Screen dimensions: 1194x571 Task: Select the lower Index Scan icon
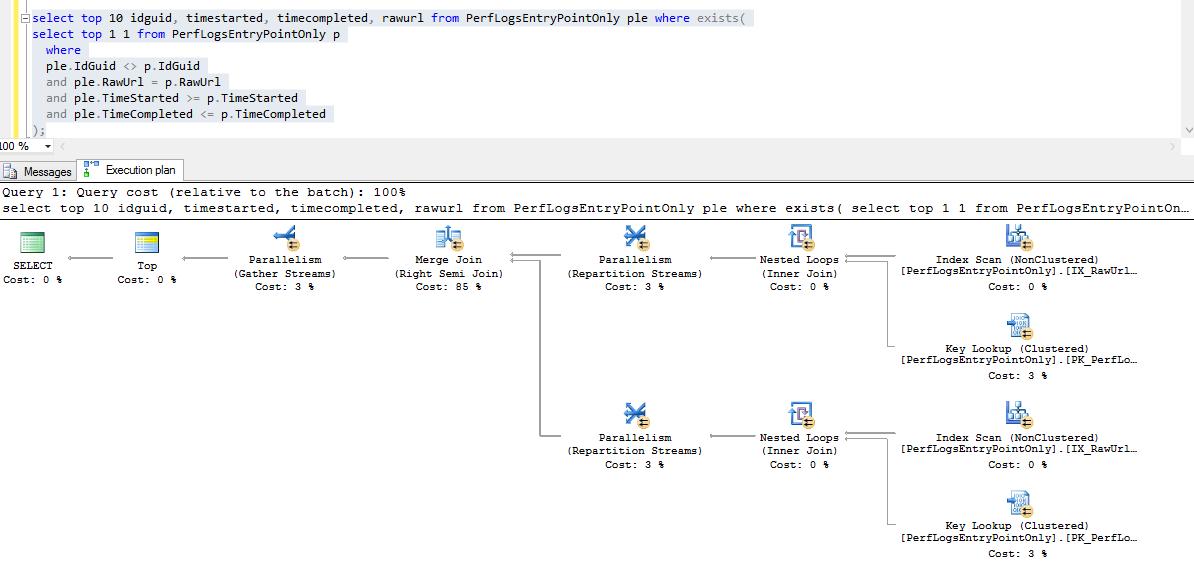click(1017, 415)
